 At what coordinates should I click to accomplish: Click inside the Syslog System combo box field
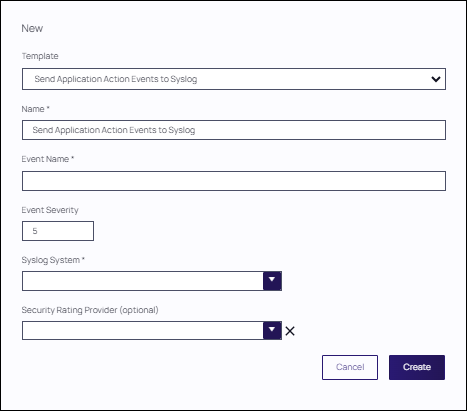click(x=143, y=281)
